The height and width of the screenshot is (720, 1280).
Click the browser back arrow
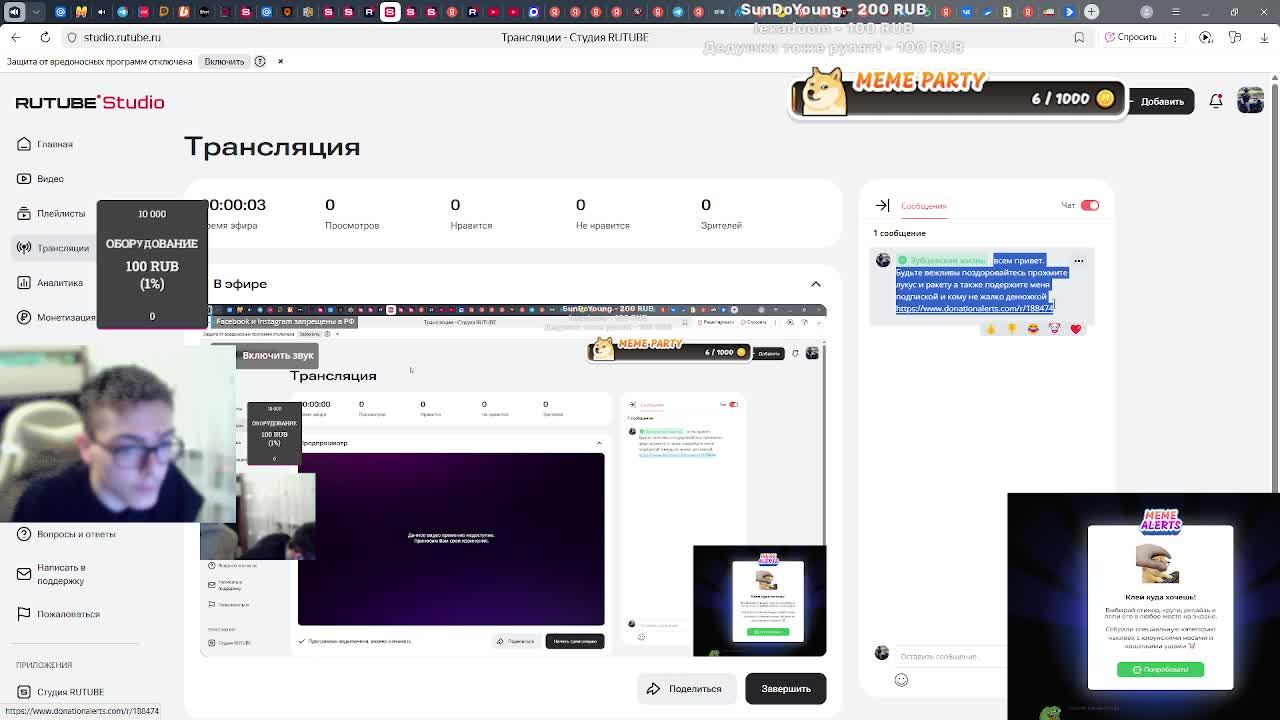click(x=16, y=37)
